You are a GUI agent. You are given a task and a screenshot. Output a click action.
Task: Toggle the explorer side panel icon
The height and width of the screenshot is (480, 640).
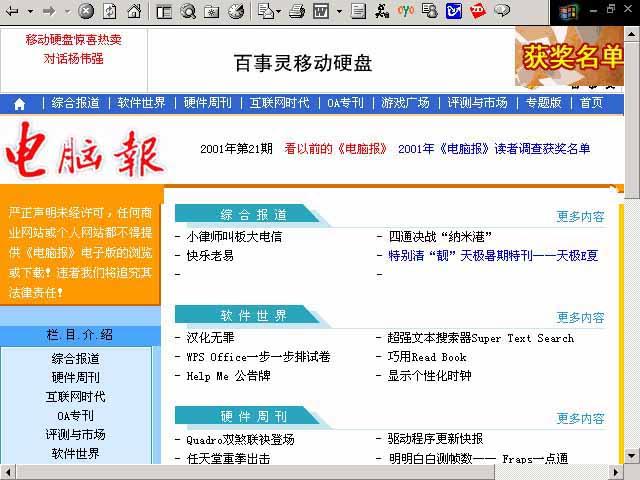[x=164, y=12]
